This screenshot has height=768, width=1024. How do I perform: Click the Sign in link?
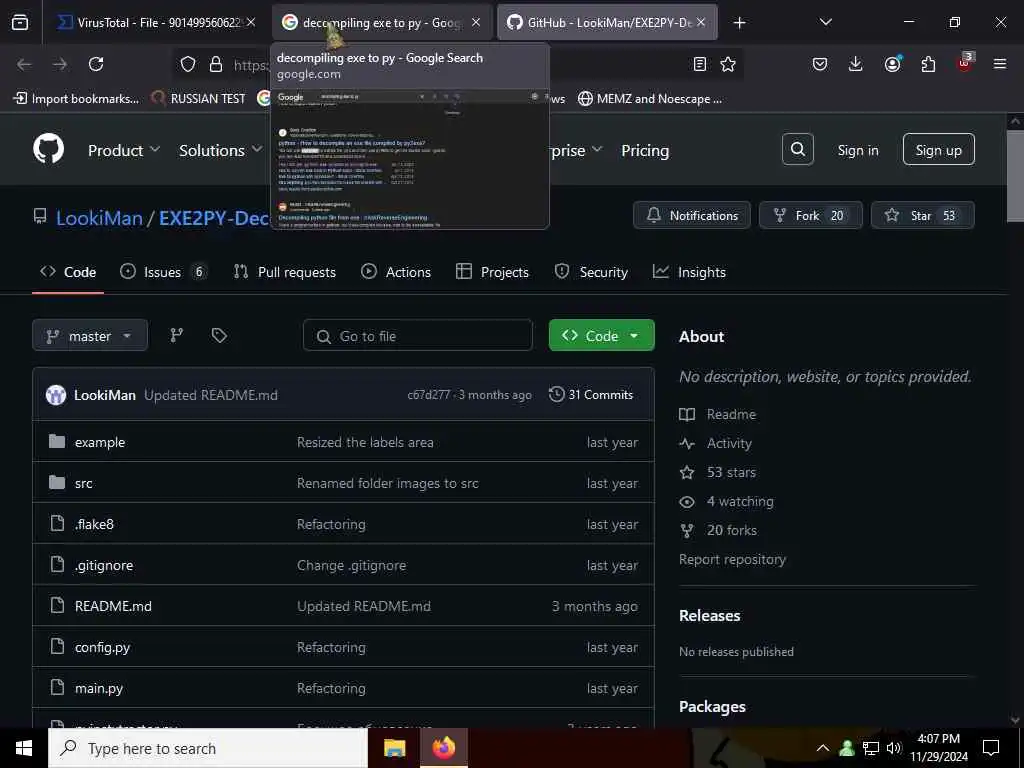click(x=857, y=150)
